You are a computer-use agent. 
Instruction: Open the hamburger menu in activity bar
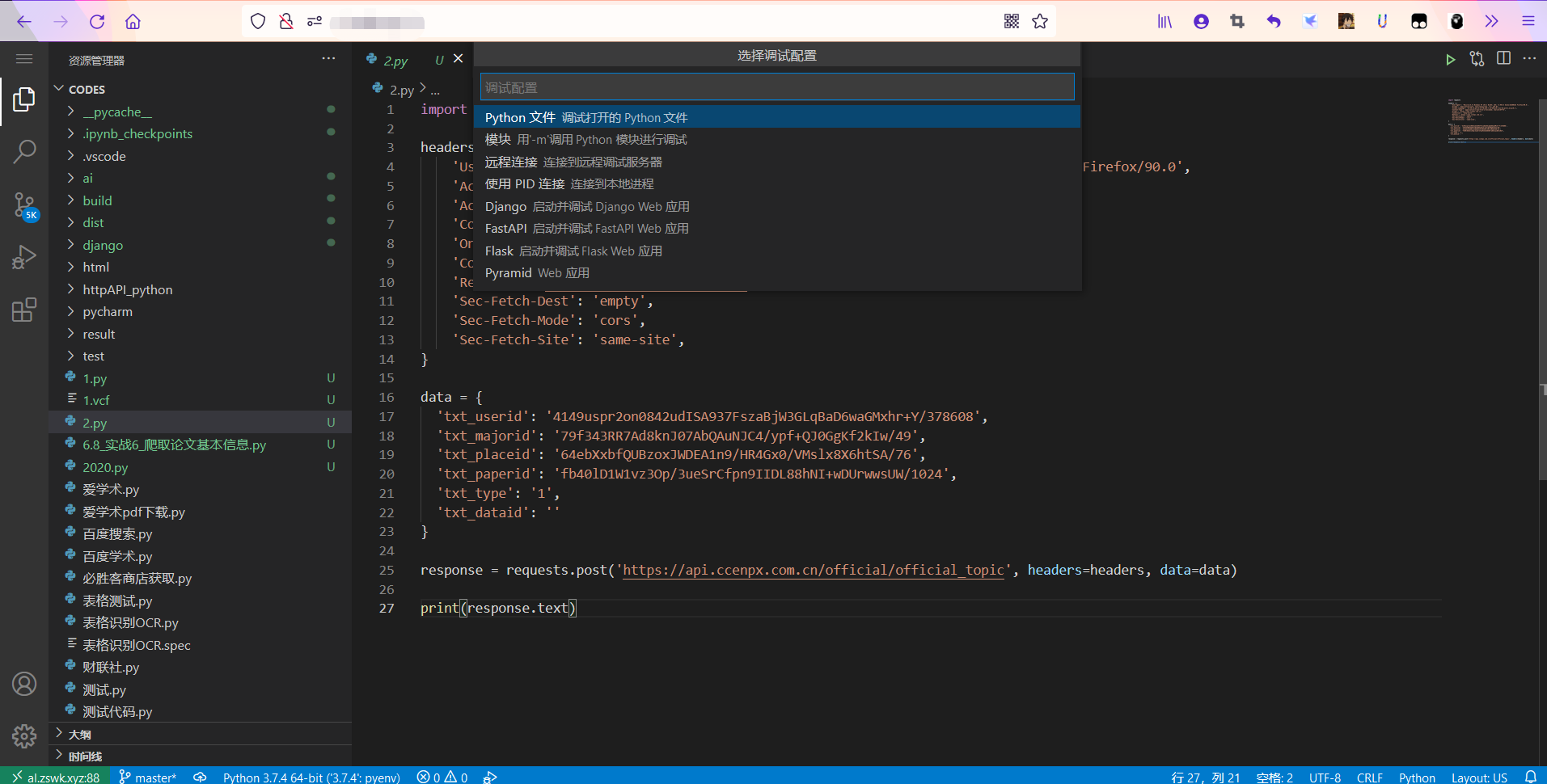point(24,58)
